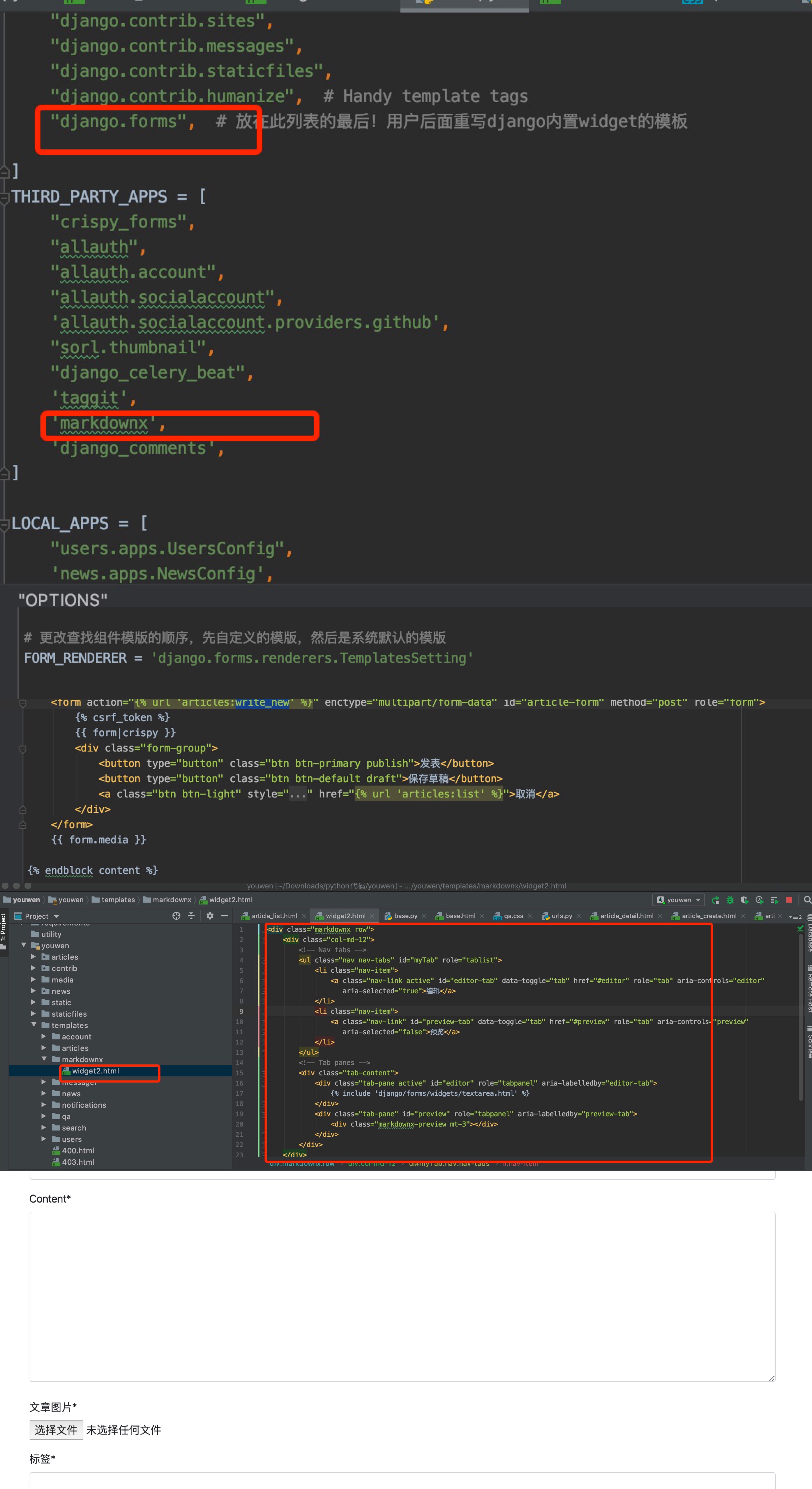Screen dimensions: 812x1489
Task: Click the {{ form.media }} line
Action: pyautogui.click(x=98, y=839)
